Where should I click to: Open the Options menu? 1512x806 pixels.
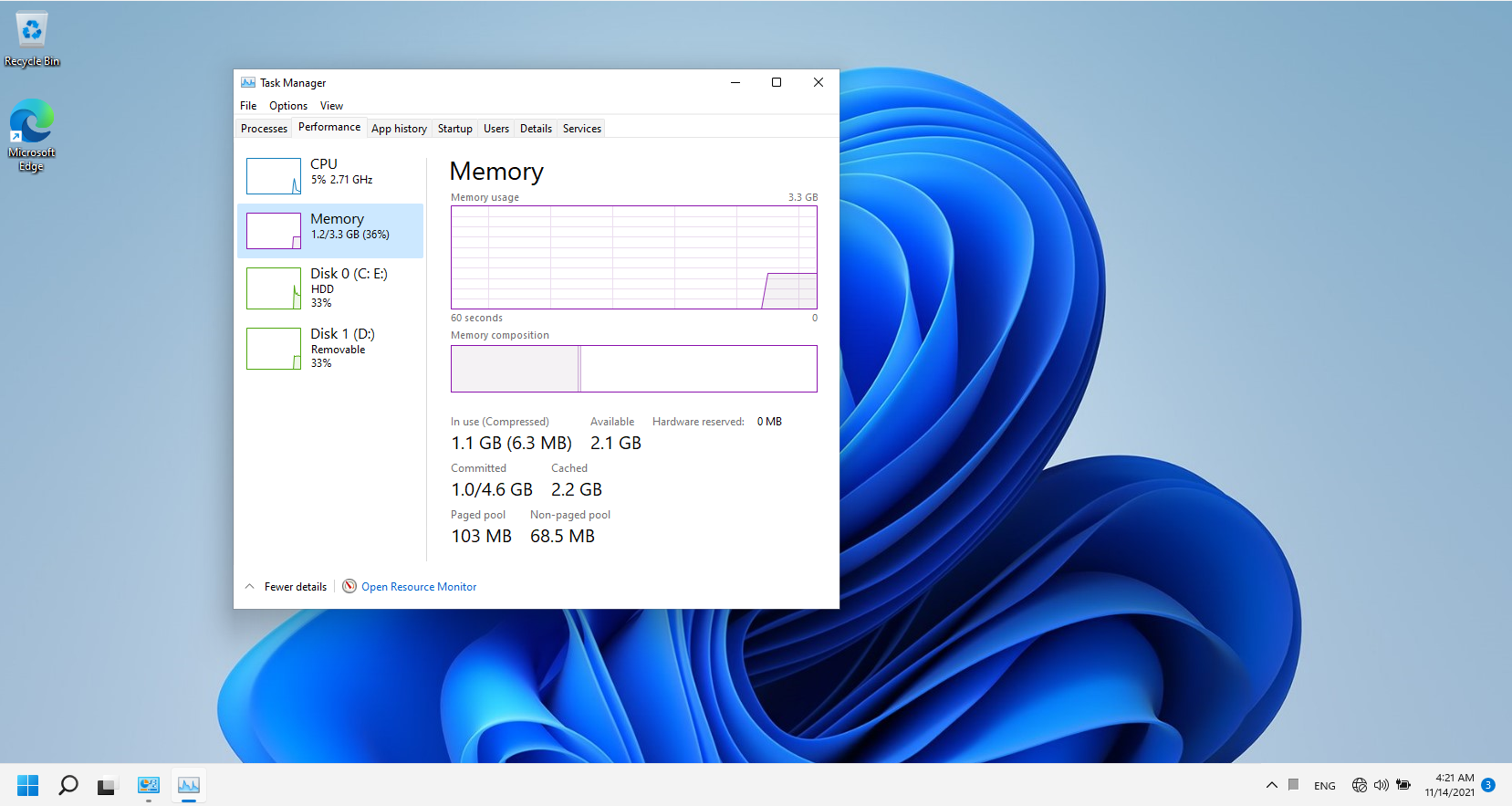[287, 106]
